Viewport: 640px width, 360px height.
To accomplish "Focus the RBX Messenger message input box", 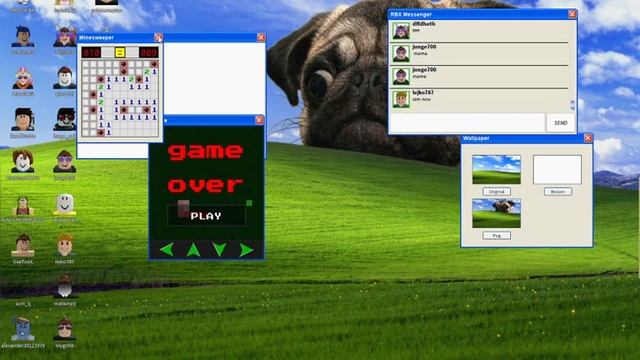I will 467,122.
